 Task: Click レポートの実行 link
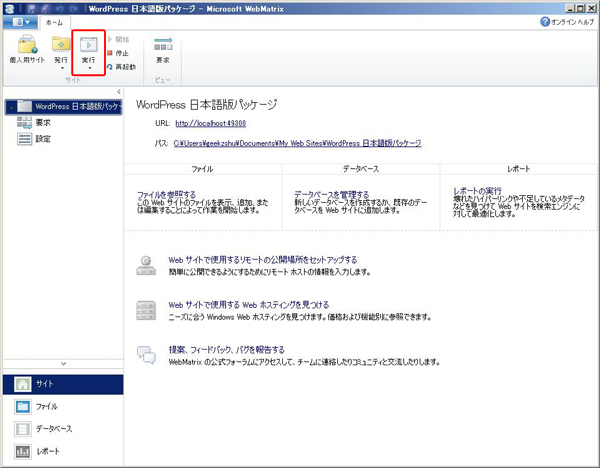pyautogui.click(x=477, y=191)
